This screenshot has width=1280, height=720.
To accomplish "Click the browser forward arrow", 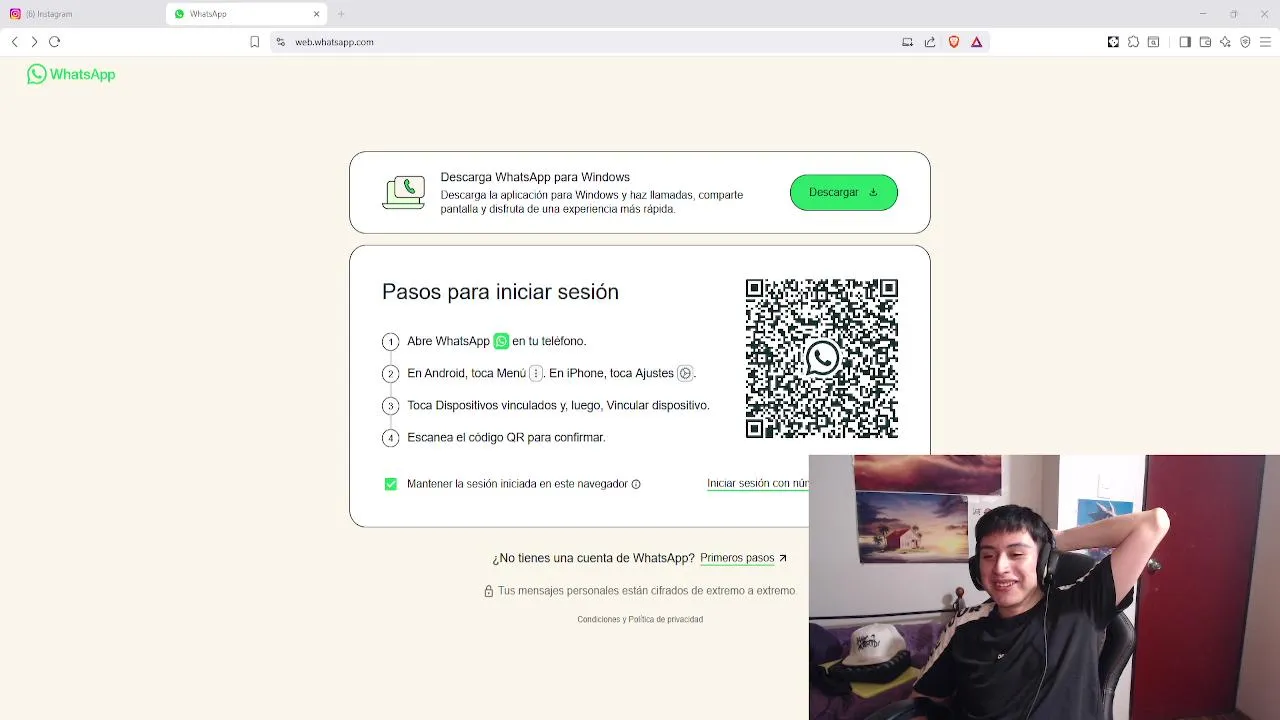I will pos(34,42).
